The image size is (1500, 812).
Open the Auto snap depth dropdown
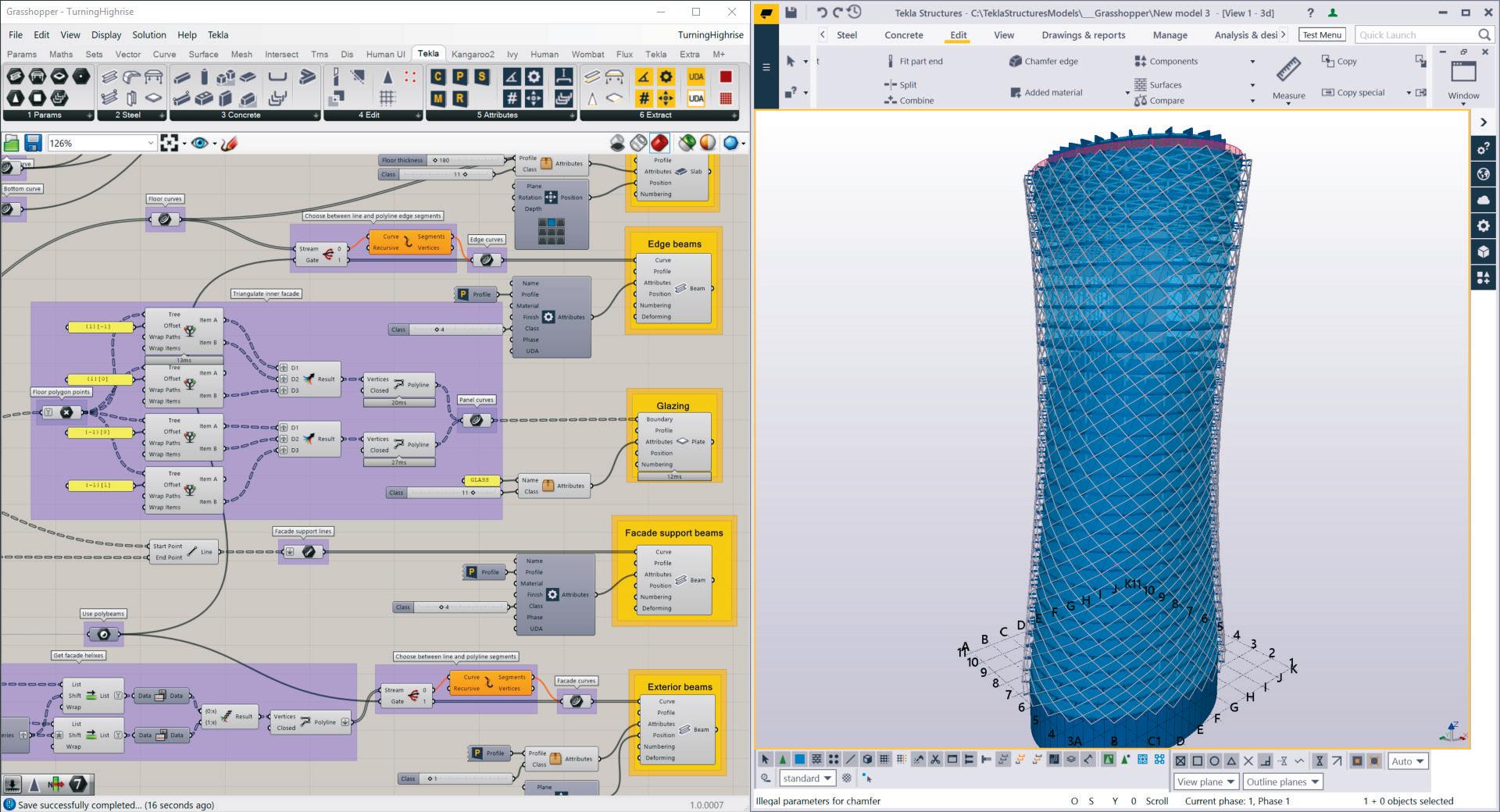(1408, 761)
